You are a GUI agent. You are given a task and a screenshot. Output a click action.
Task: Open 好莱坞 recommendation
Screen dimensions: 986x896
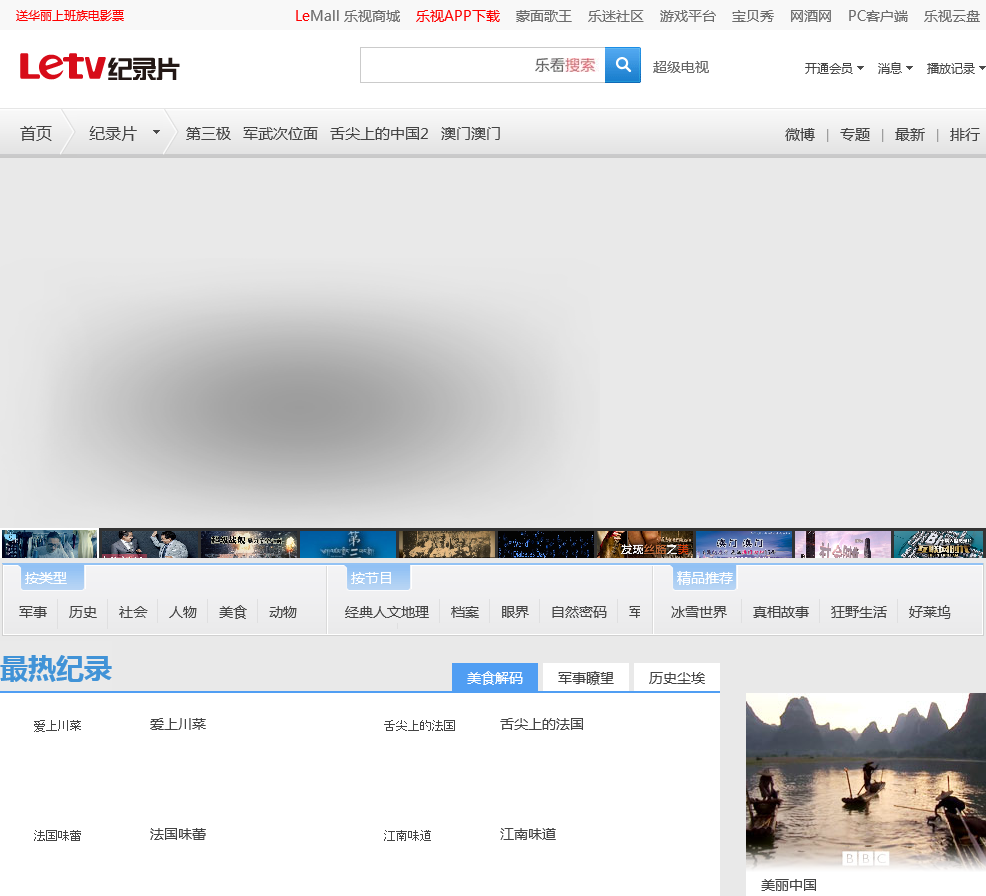pos(929,612)
